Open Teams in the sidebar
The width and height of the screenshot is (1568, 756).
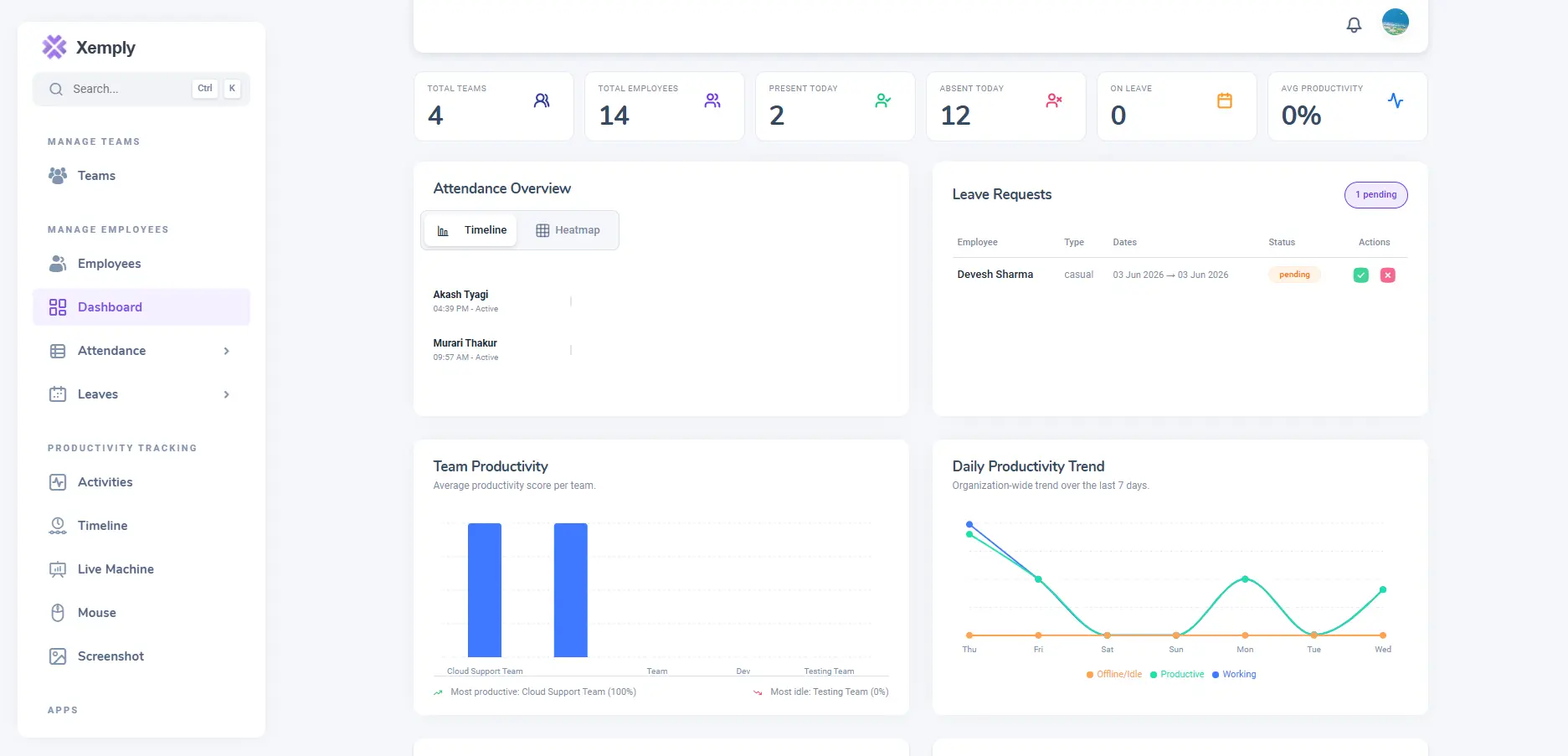[x=141, y=176]
